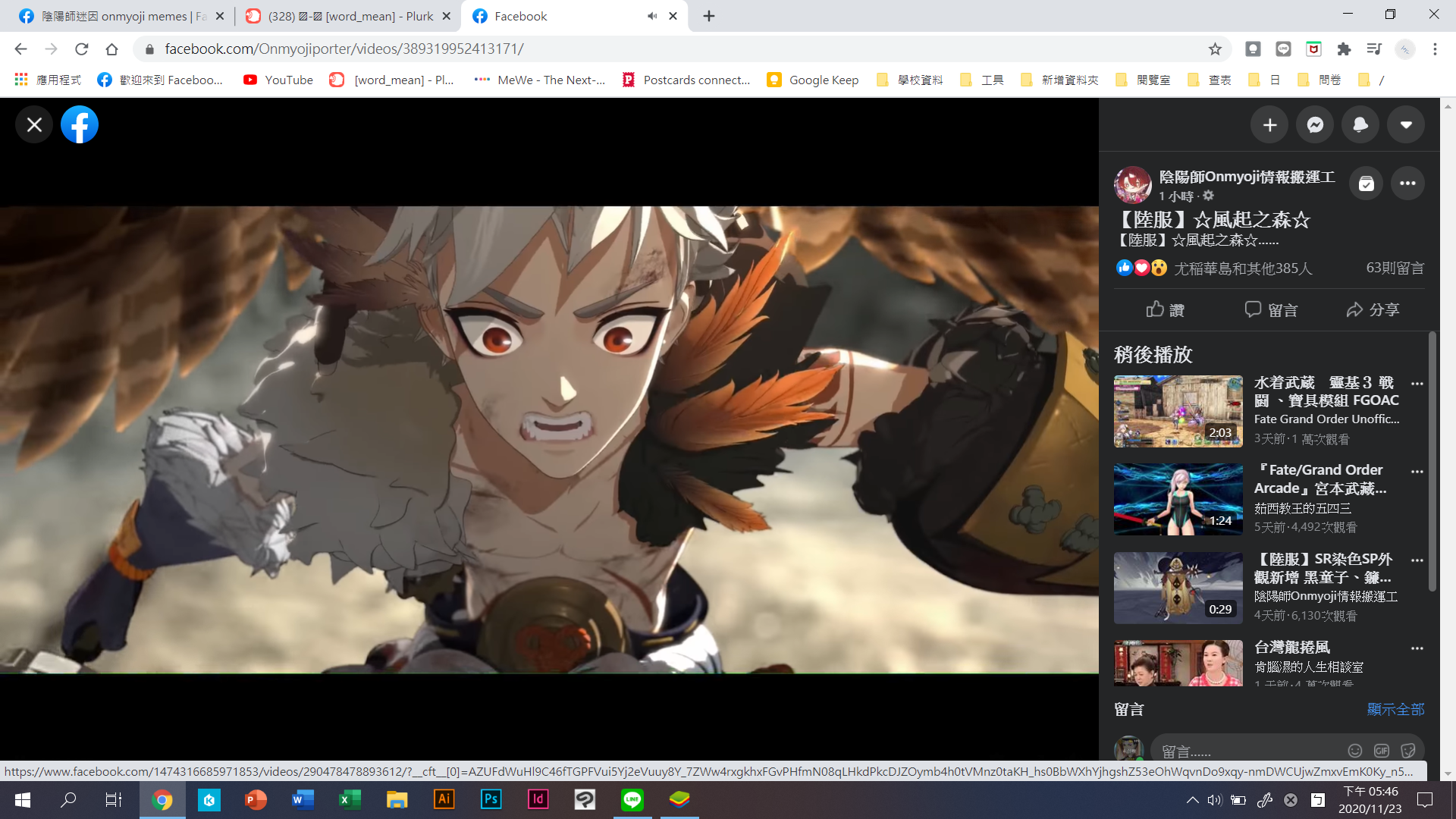Open options for SR染色SP video
This screenshot has height=819, width=1456.
tap(1417, 560)
